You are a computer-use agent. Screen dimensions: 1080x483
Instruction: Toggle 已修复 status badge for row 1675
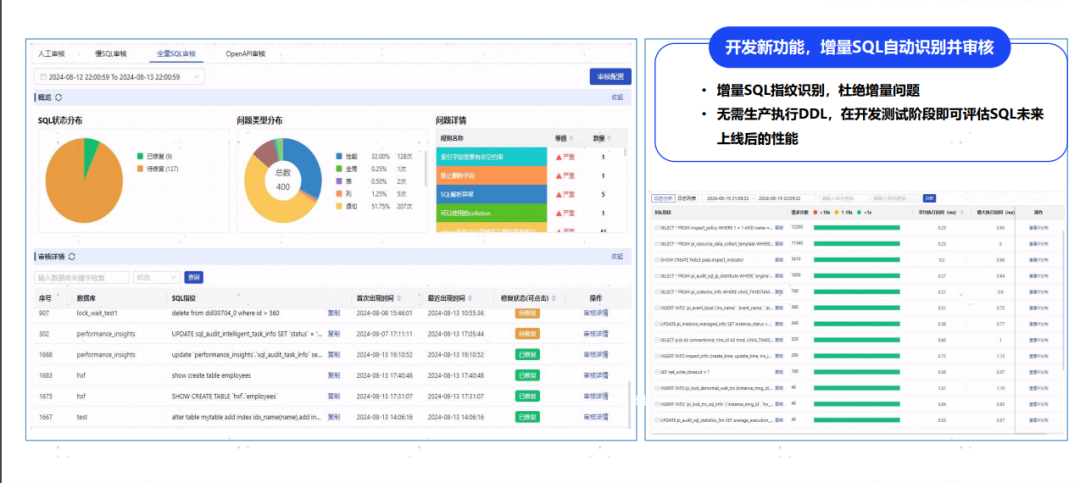pyautogui.click(x=527, y=396)
